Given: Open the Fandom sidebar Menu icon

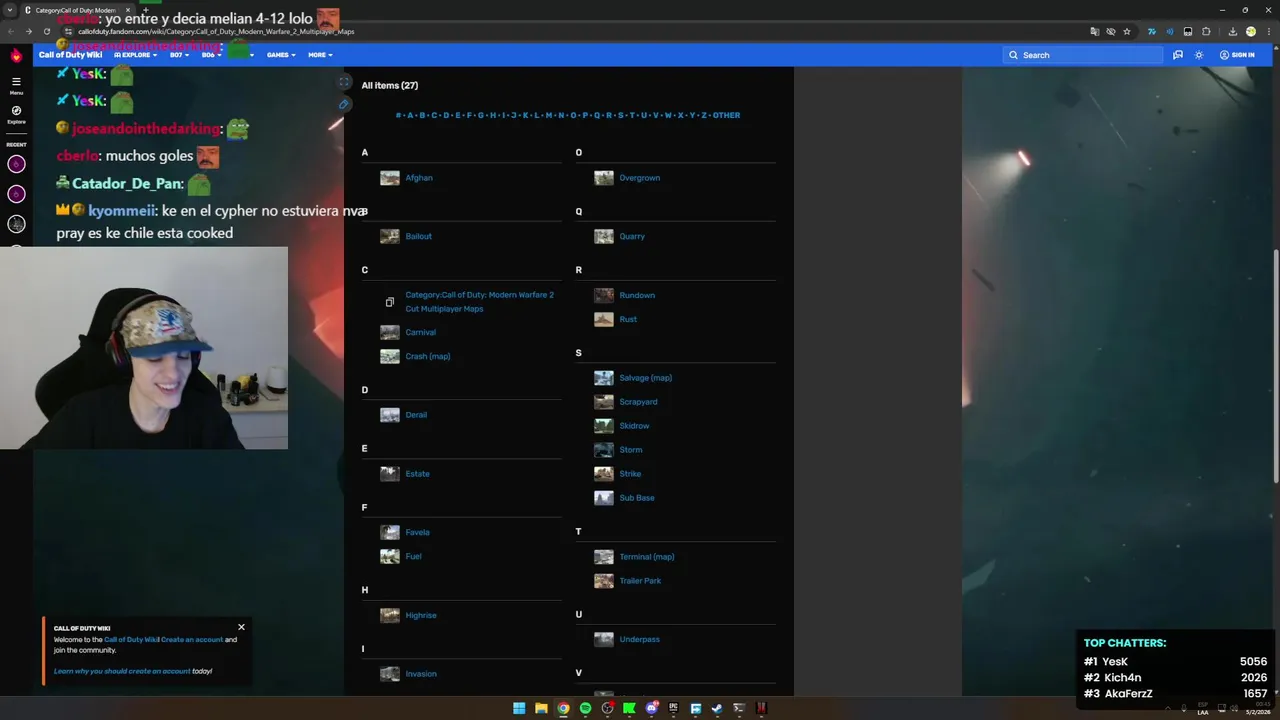Looking at the screenshot, I should [16, 84].
